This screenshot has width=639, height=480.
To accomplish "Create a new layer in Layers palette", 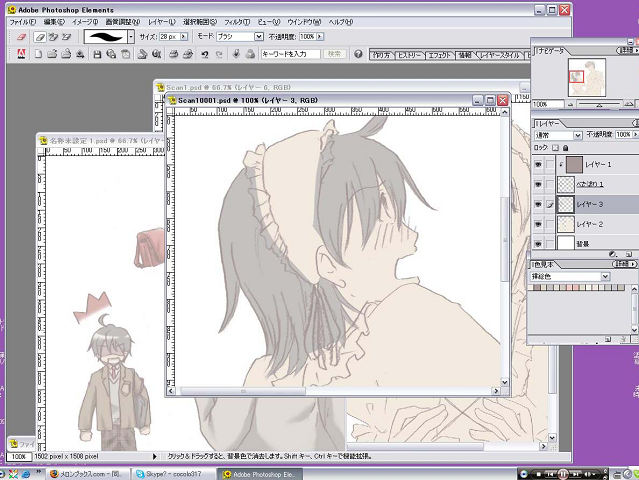I will [x=629, y=254].
